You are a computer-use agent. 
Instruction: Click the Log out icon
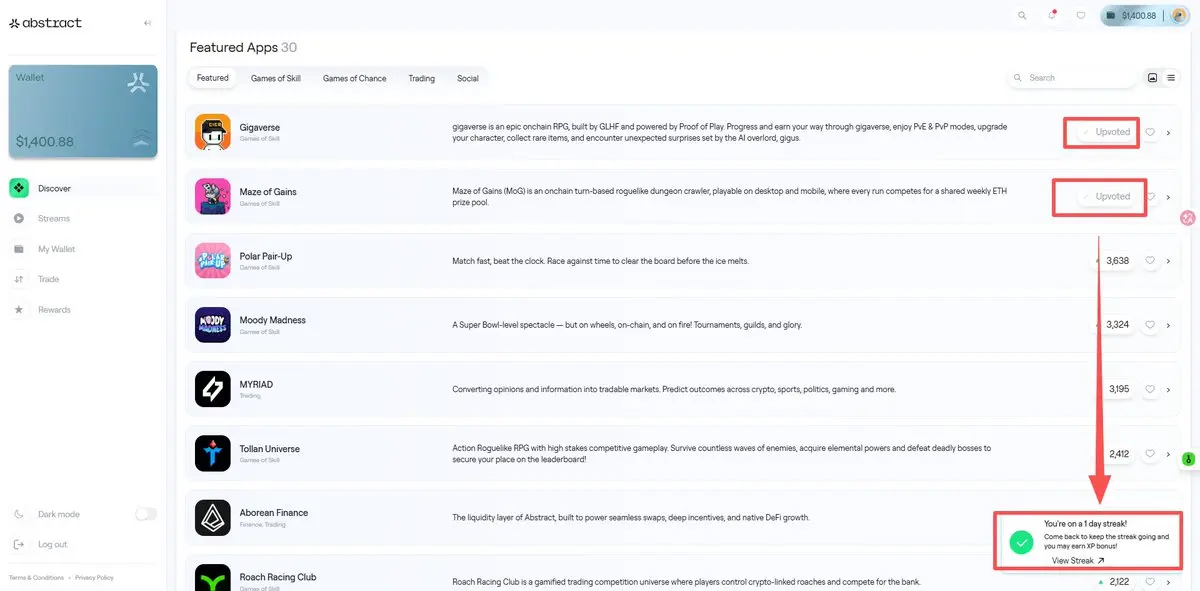pyautogui.click(x=19, y=545)
